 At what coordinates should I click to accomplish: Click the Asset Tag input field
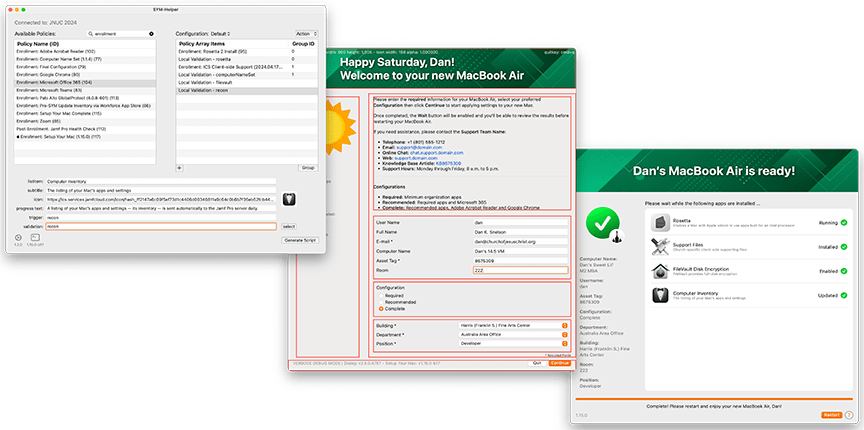click(520, 261)
